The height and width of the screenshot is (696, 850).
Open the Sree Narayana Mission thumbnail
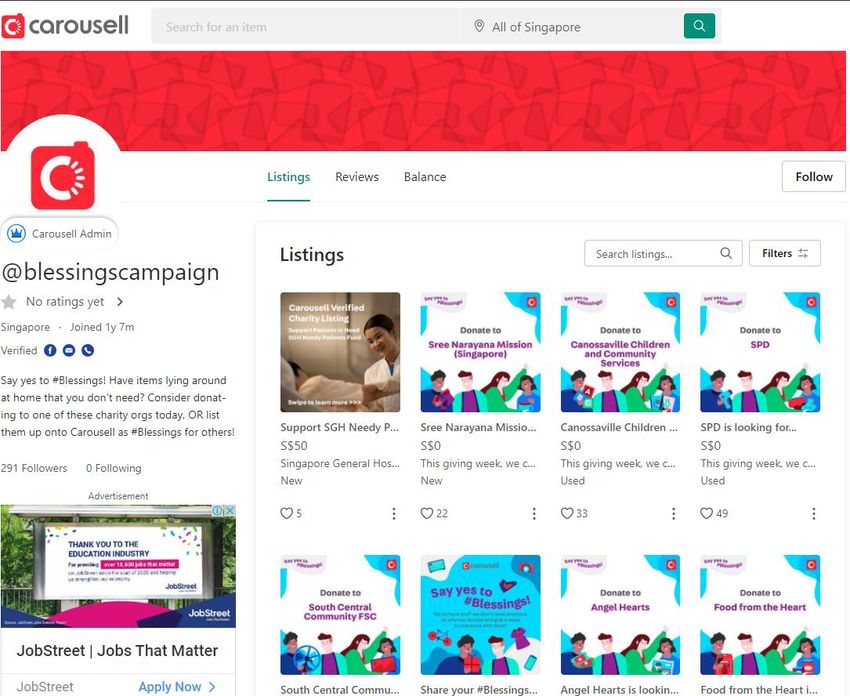point(480,352)
